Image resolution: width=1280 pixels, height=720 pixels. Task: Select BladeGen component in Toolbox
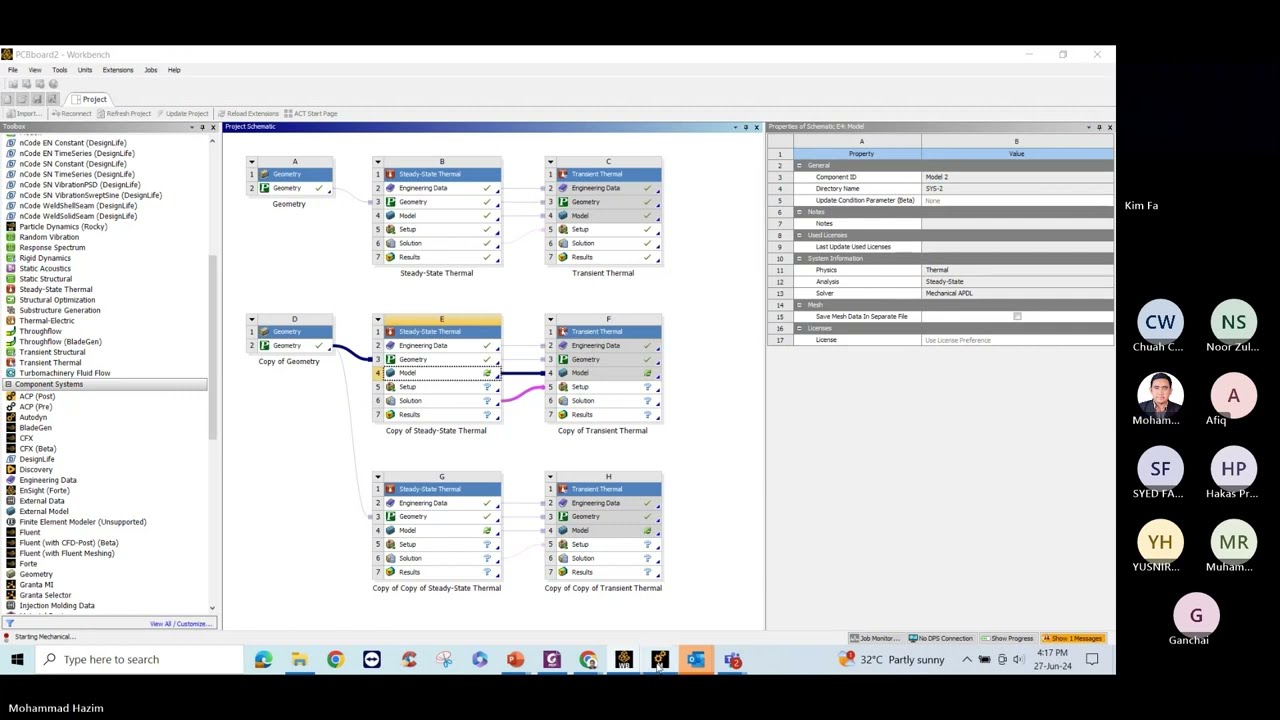pos(35,427)
